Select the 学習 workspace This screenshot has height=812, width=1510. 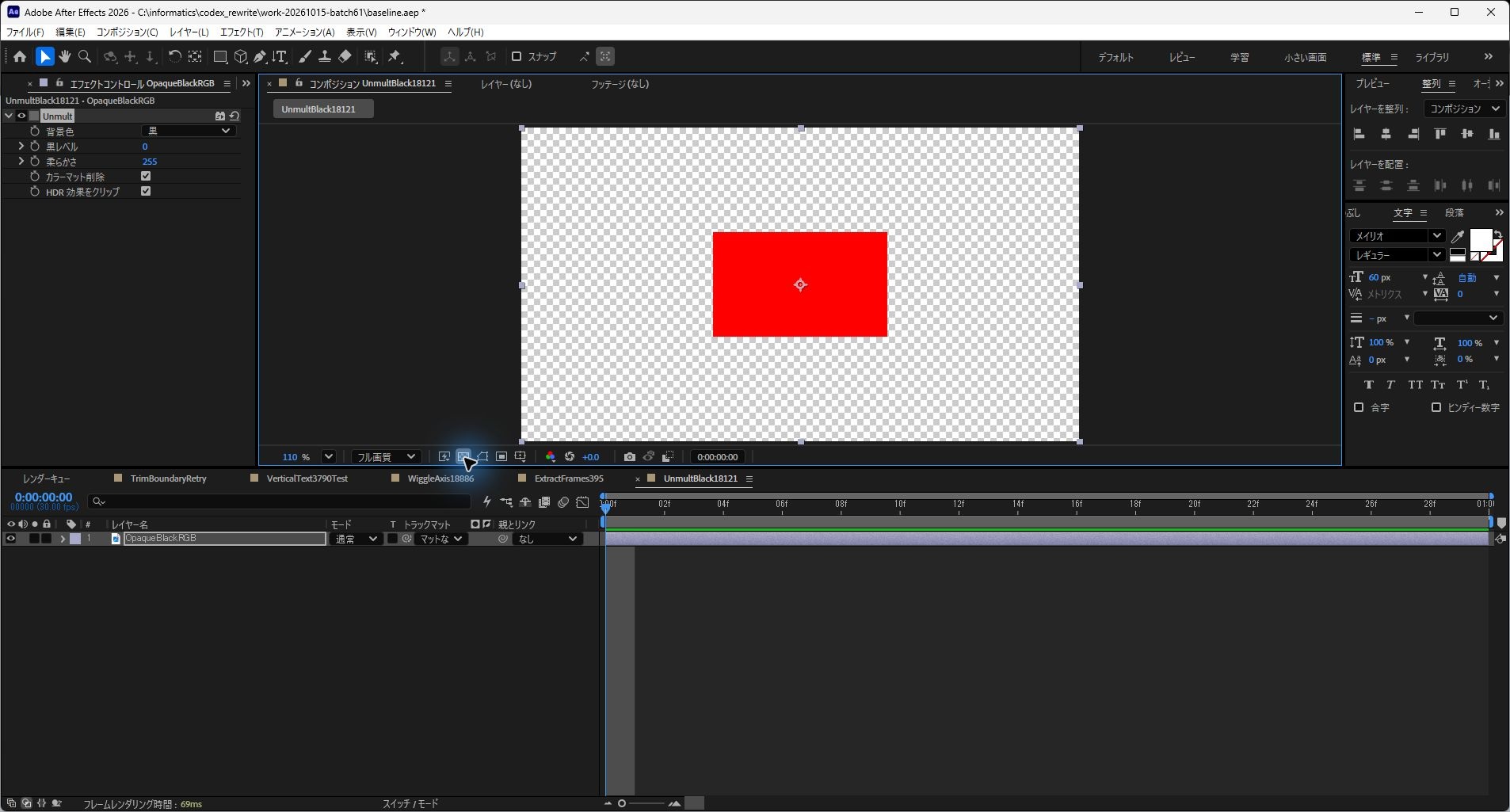click(1239, 57)
